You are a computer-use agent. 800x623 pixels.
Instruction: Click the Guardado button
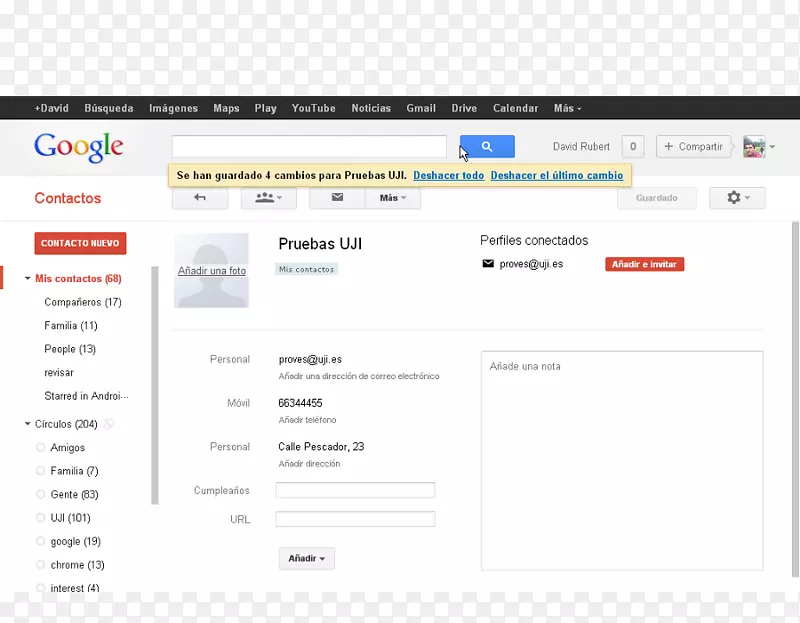(x=657, y=197)
